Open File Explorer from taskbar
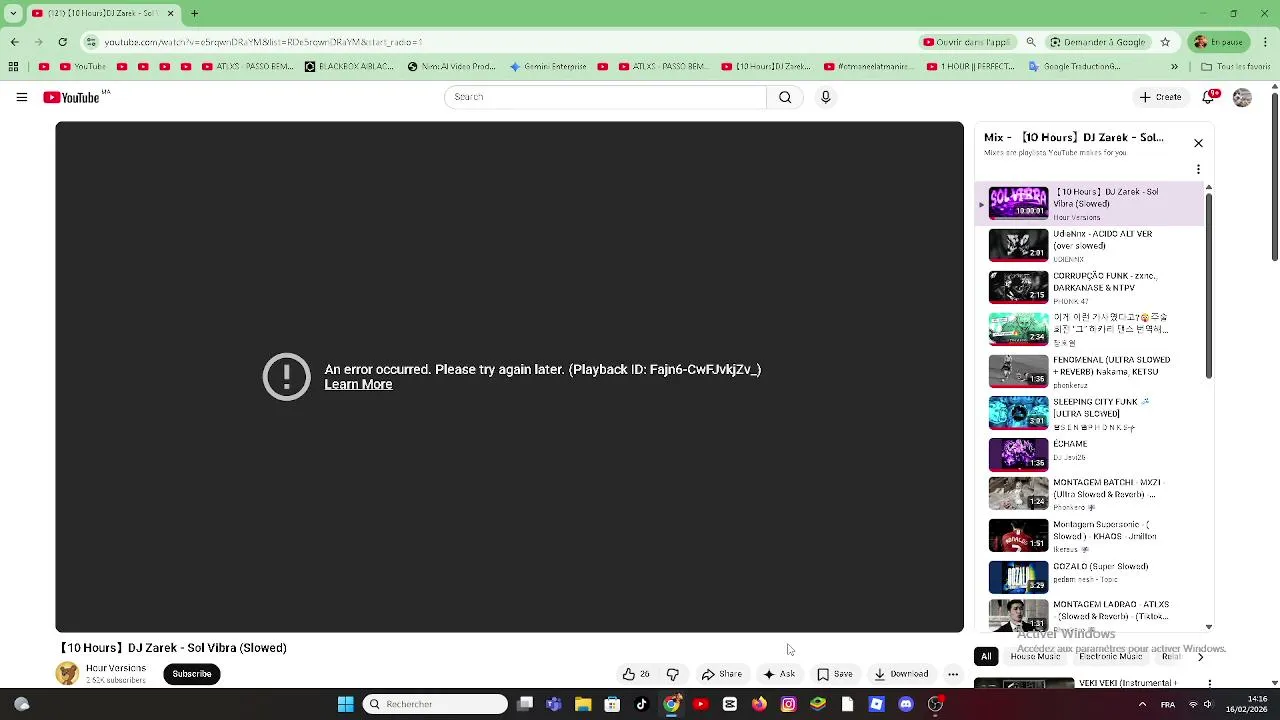This screenshot has width=1280, height=720. [583, 704]
